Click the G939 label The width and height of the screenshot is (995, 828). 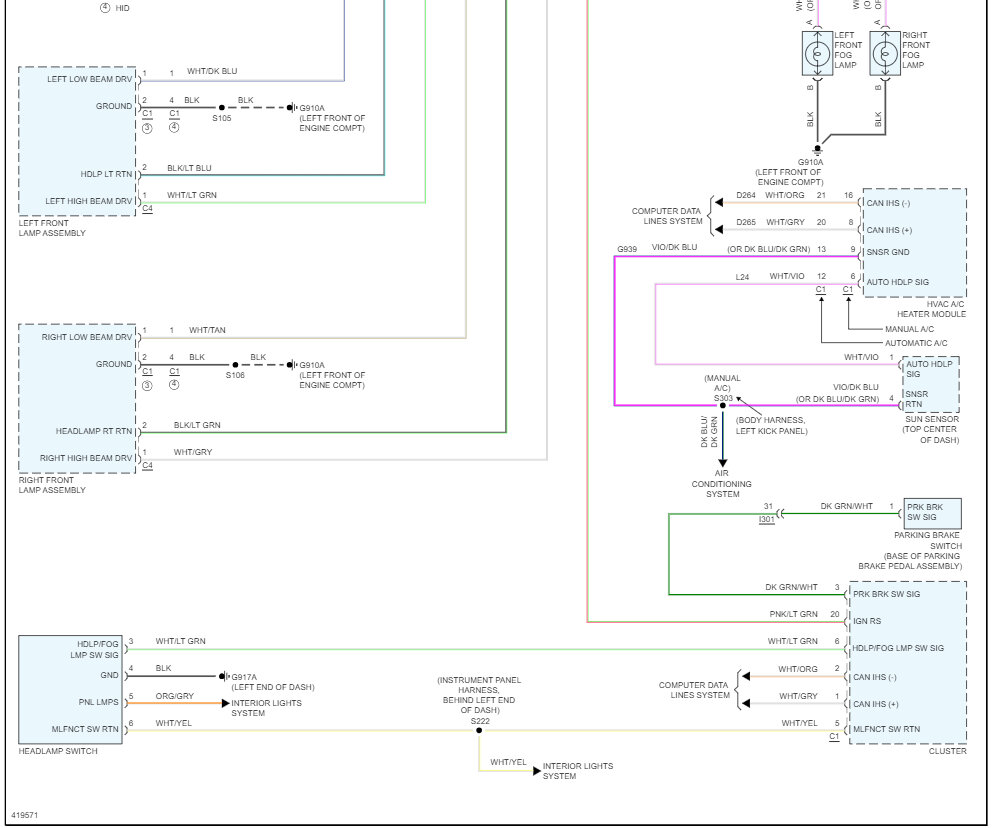coord(627,249)
